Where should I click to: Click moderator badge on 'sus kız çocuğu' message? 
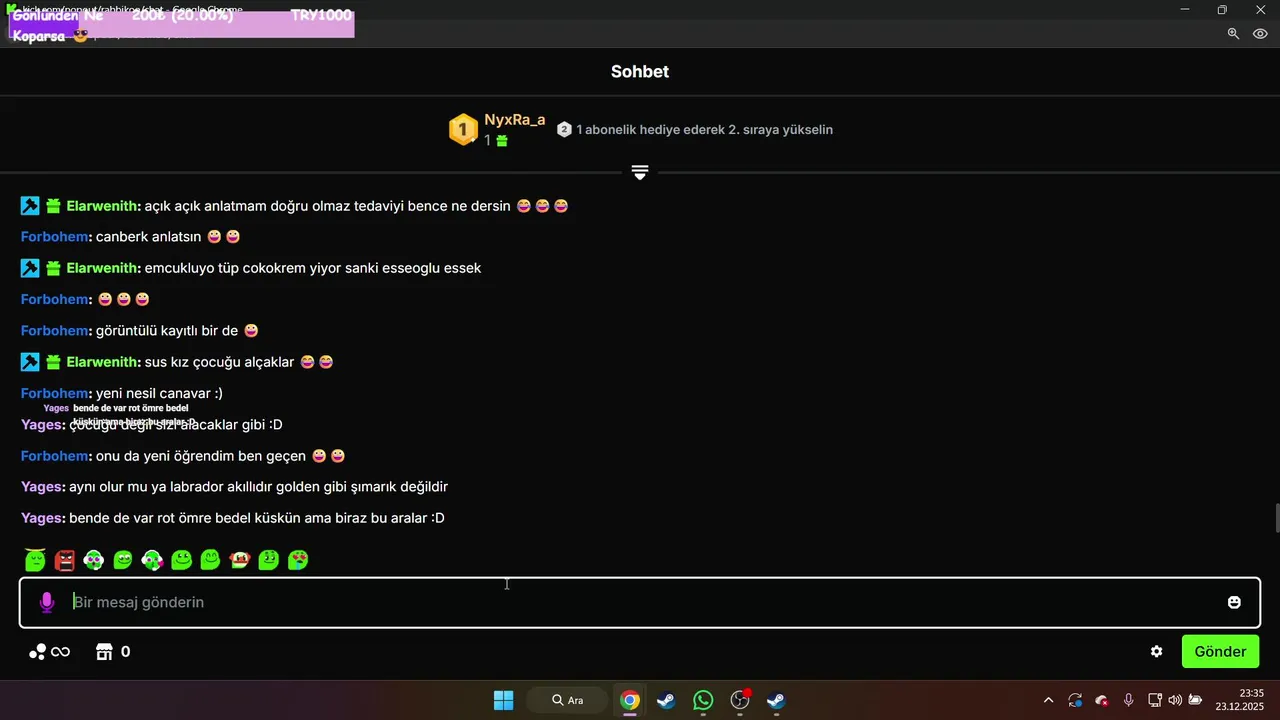coord(30,362)
